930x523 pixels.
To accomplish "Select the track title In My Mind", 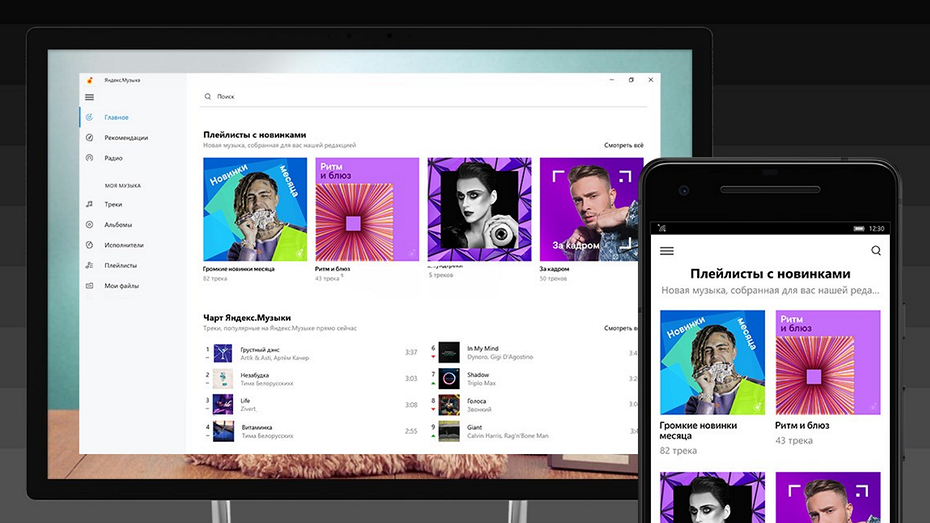I will click(x=483, y=349).
